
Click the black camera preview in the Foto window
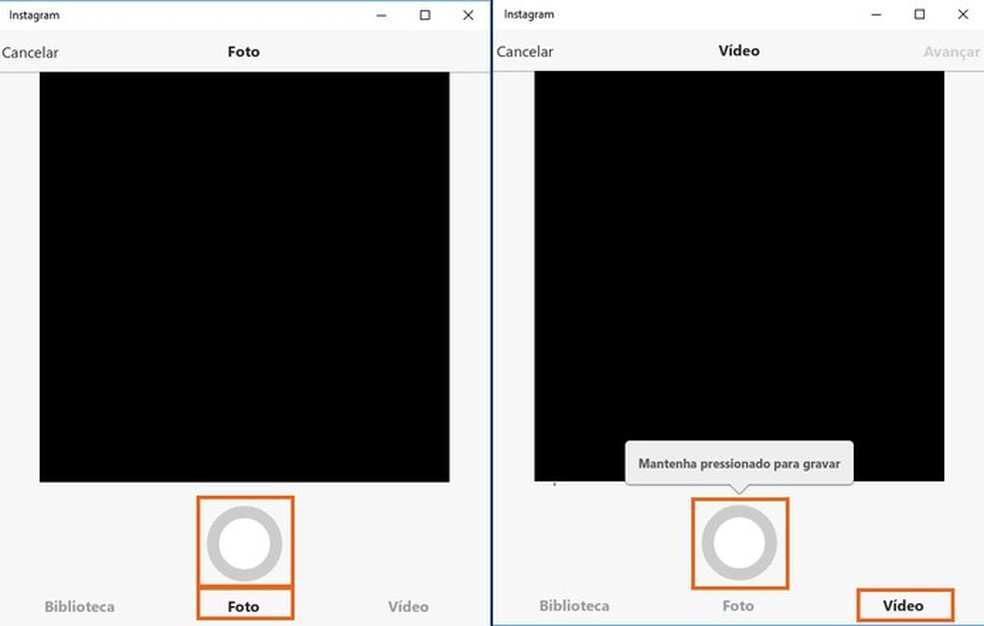pos(245,277)
